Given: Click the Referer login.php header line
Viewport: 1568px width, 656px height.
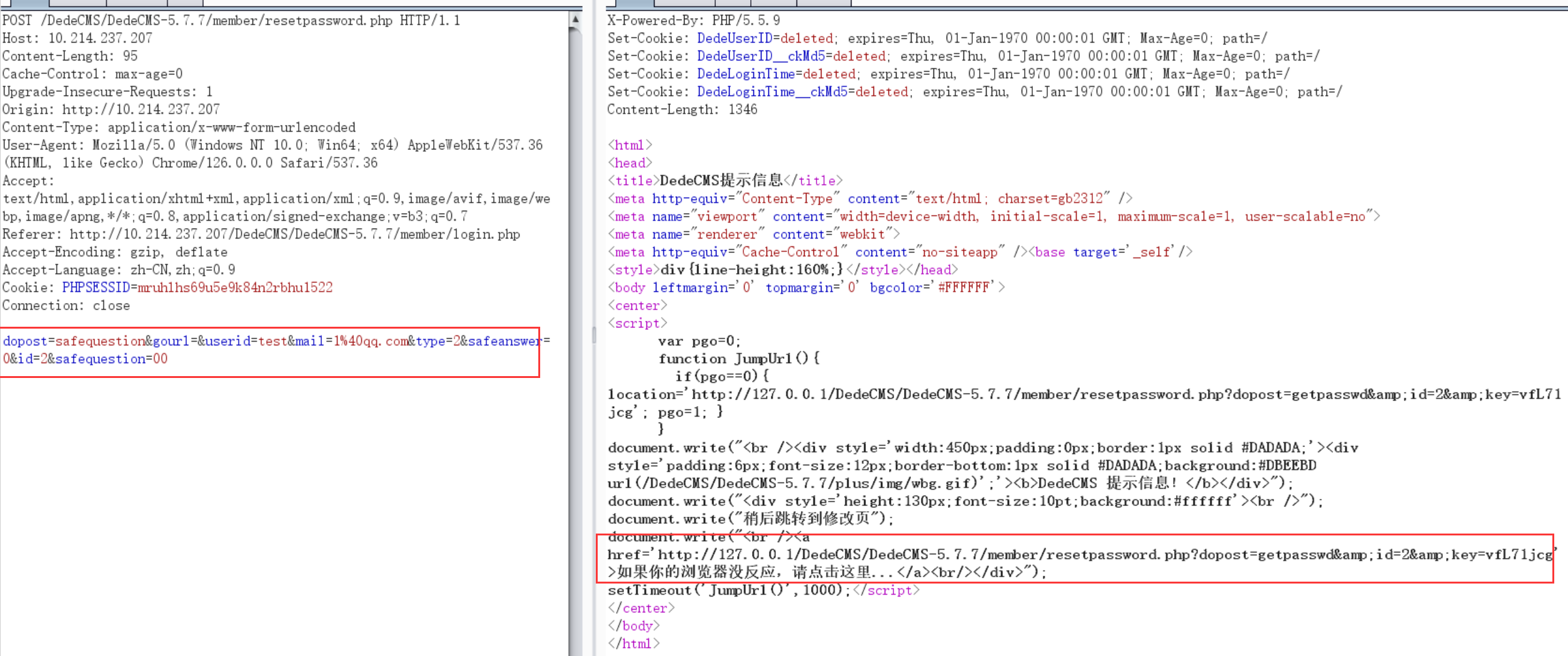Looking at the screenshot, I should tap(261, 234).
